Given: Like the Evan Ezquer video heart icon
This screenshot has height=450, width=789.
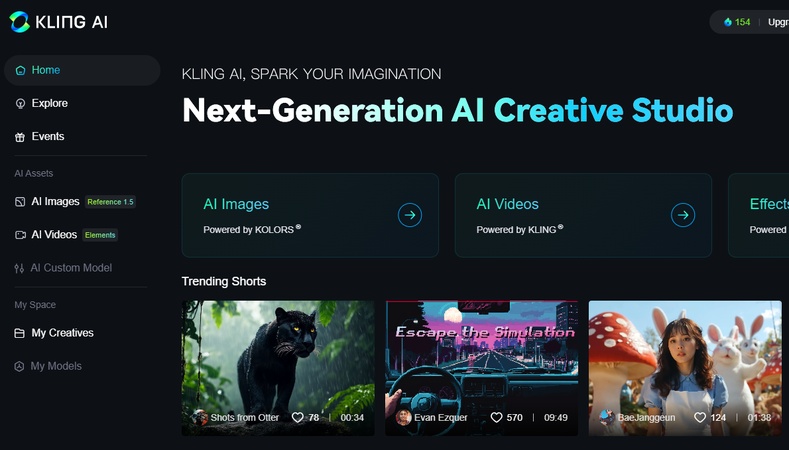Looking at the screenshot, I should 496,417.
